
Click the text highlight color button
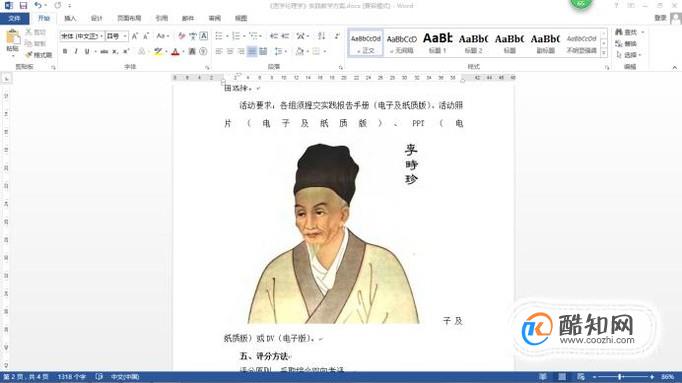coord(158,52)
